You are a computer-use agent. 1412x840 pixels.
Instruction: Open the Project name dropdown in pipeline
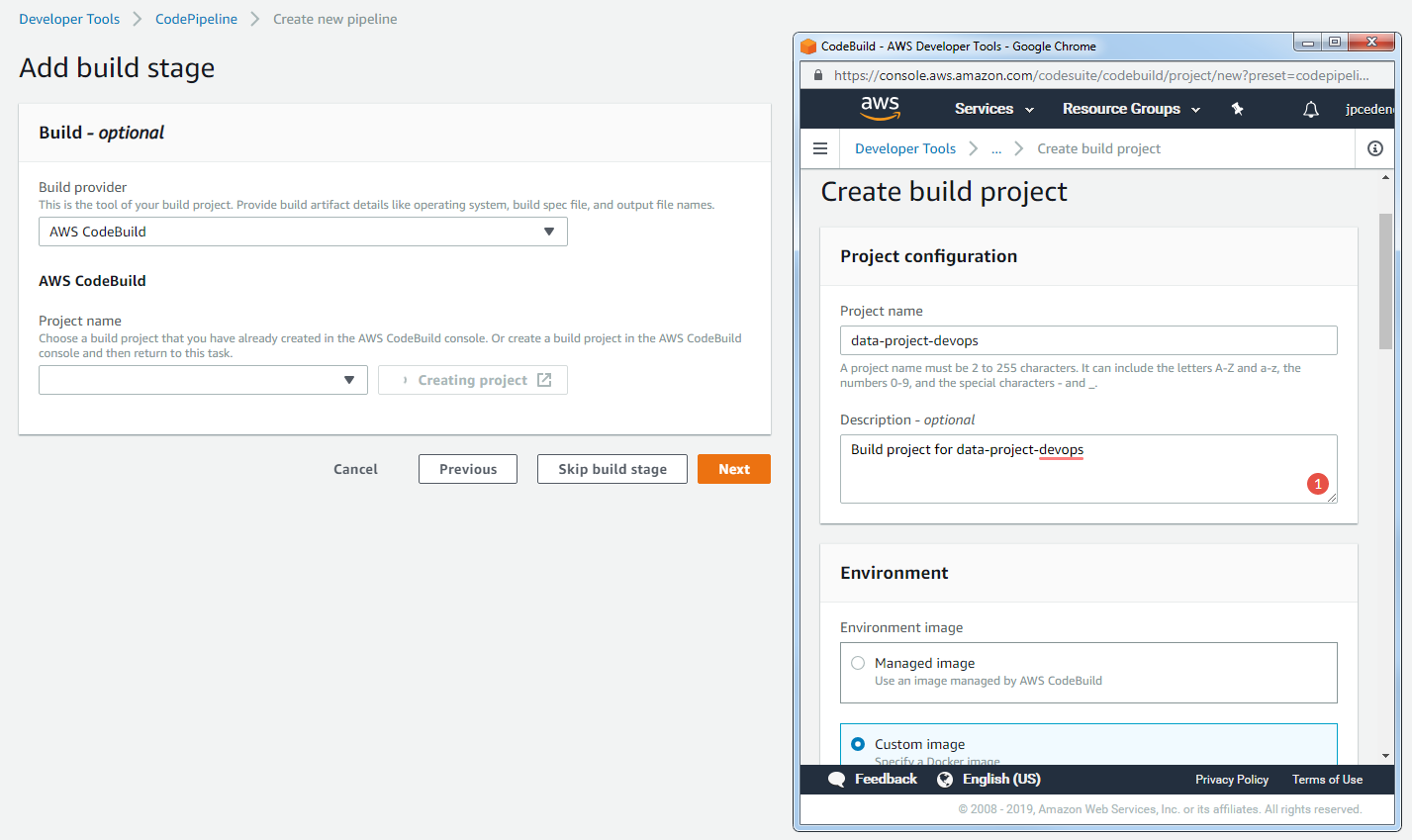pos(203,380)
